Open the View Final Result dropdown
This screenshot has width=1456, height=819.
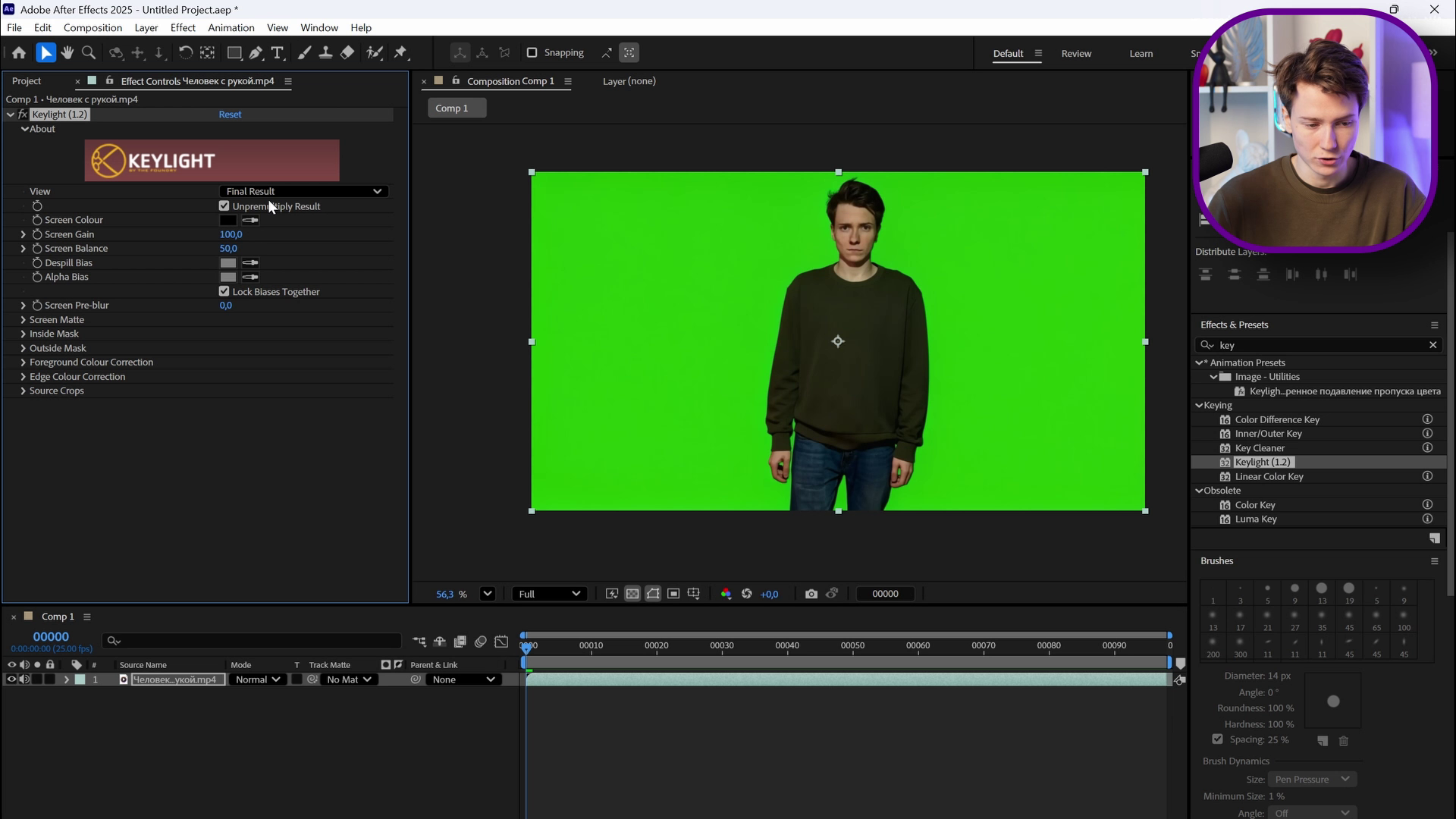click(304, 191)
